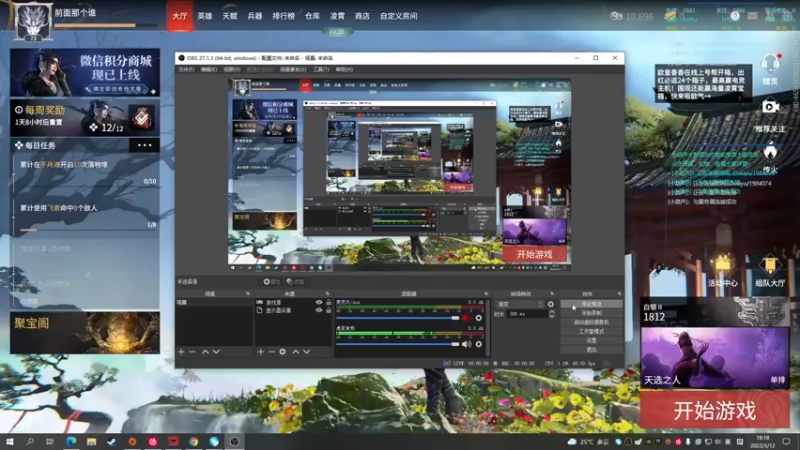Pop out the 混音器 dock panel
The image size is (800, 450).
[x=486, y=294]
